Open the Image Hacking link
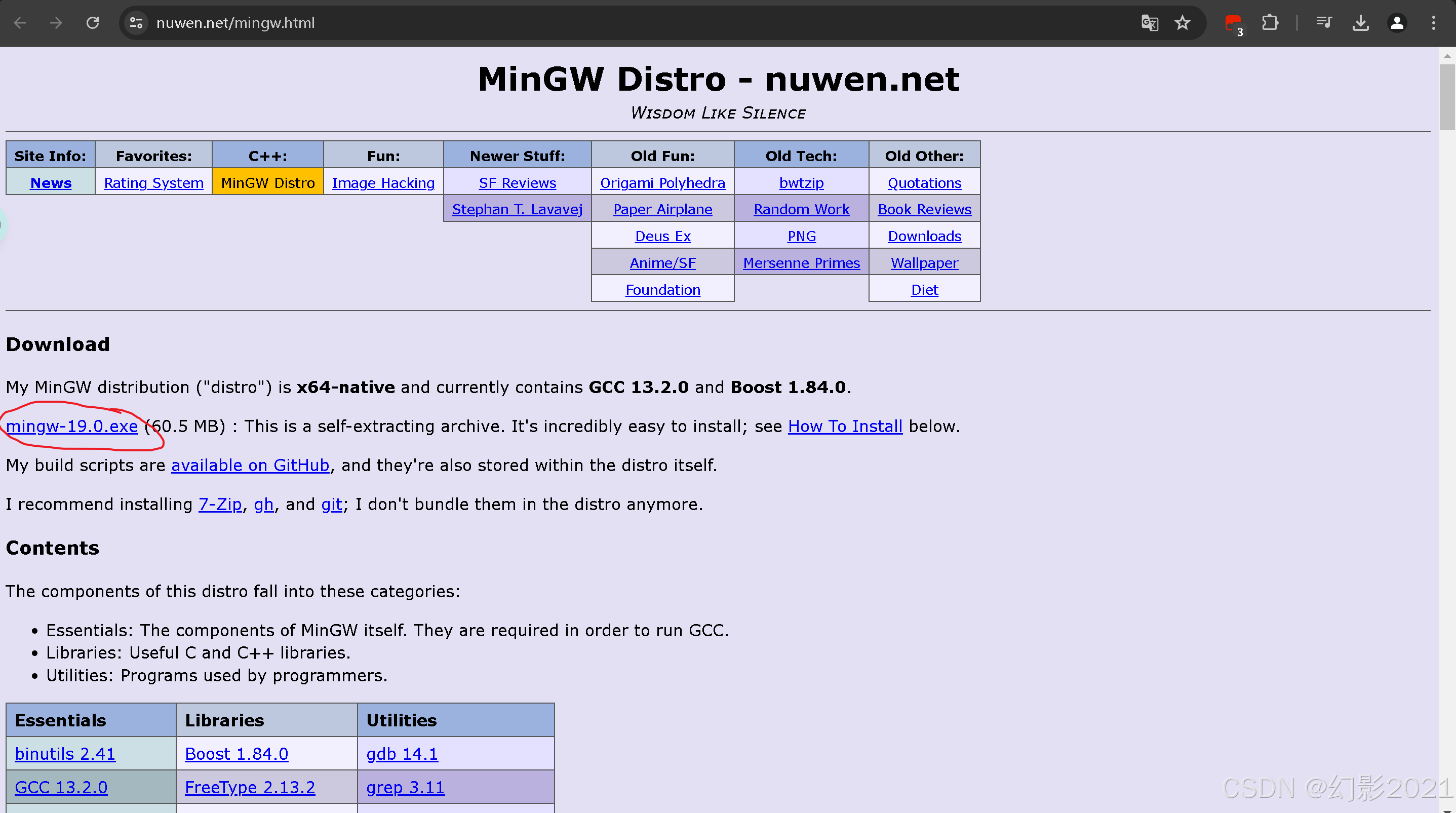 tap(383, 183)
